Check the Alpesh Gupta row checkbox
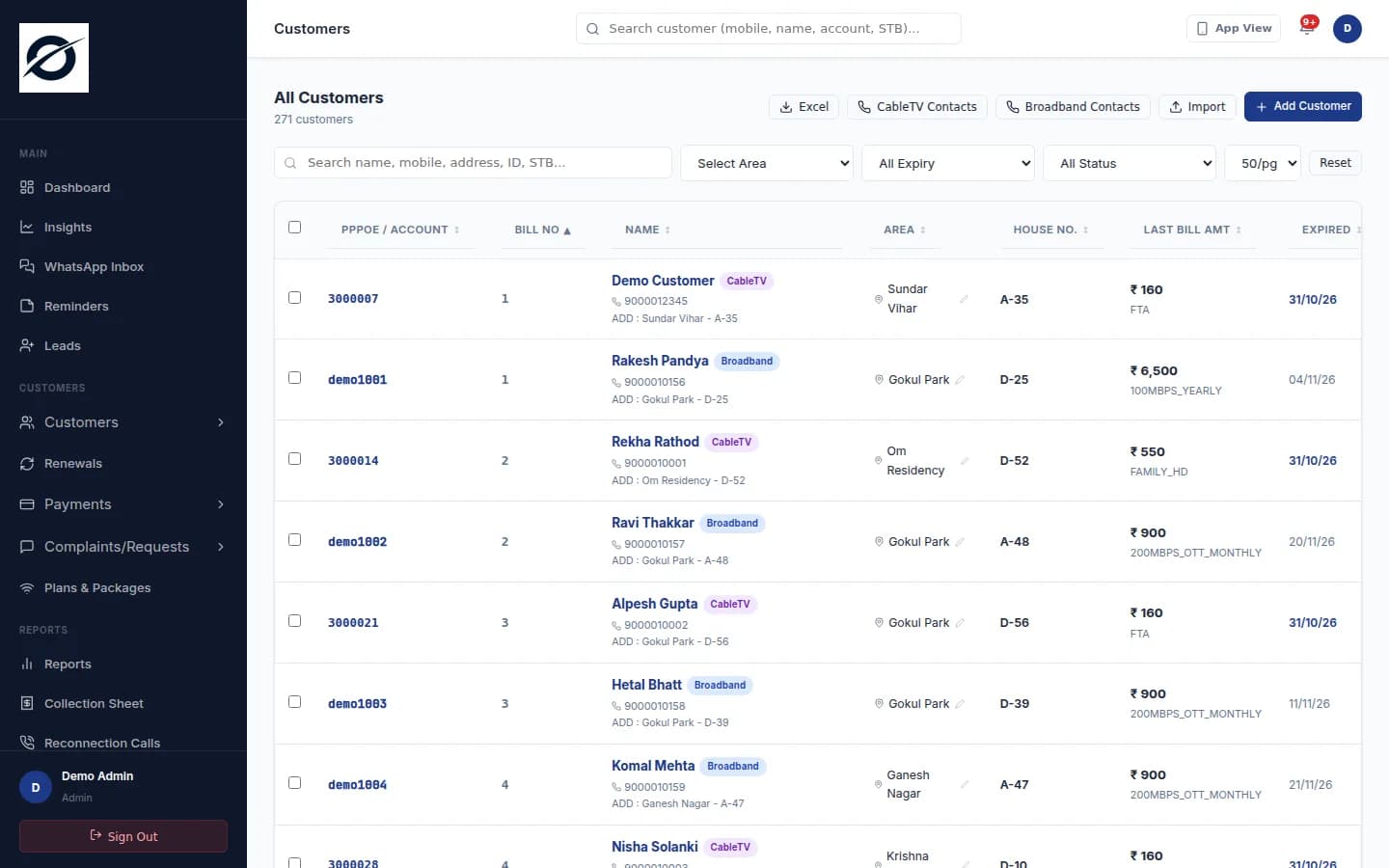1389x868 pixels. 295,621
